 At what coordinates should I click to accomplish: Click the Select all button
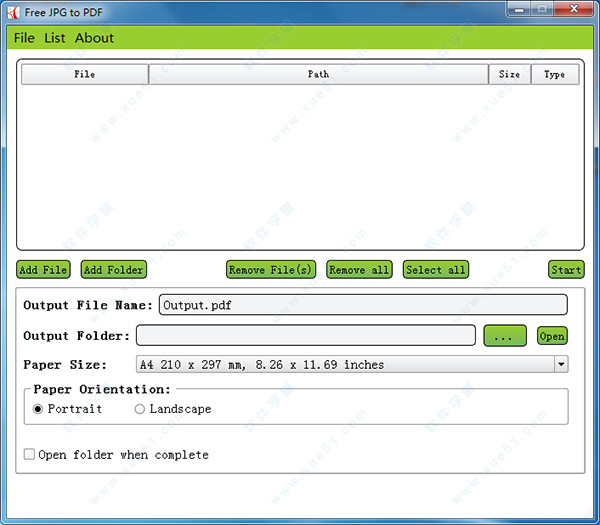click(436, 270)
